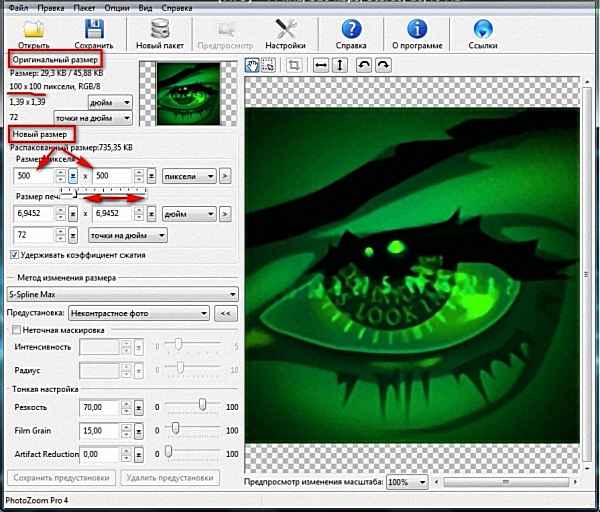The height and width of the screenshot is (512, 600).
Task: Click the Сохранить floppy disk icon
Action: pyautogui.click(x=93, y=28)
